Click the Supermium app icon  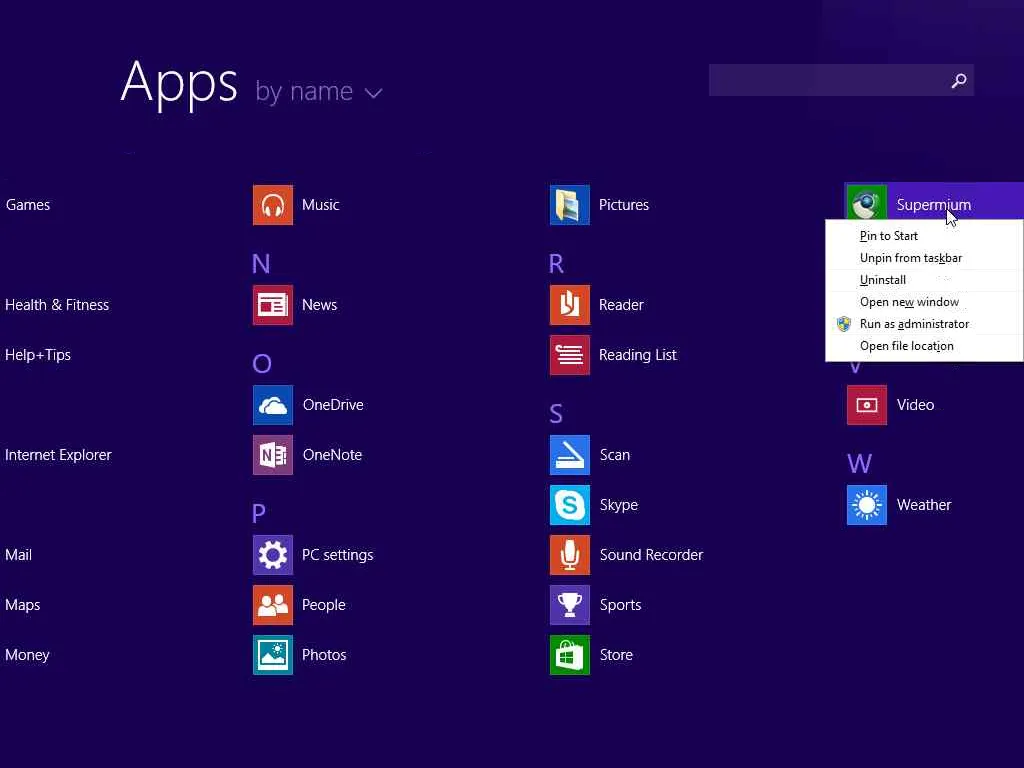867,203
